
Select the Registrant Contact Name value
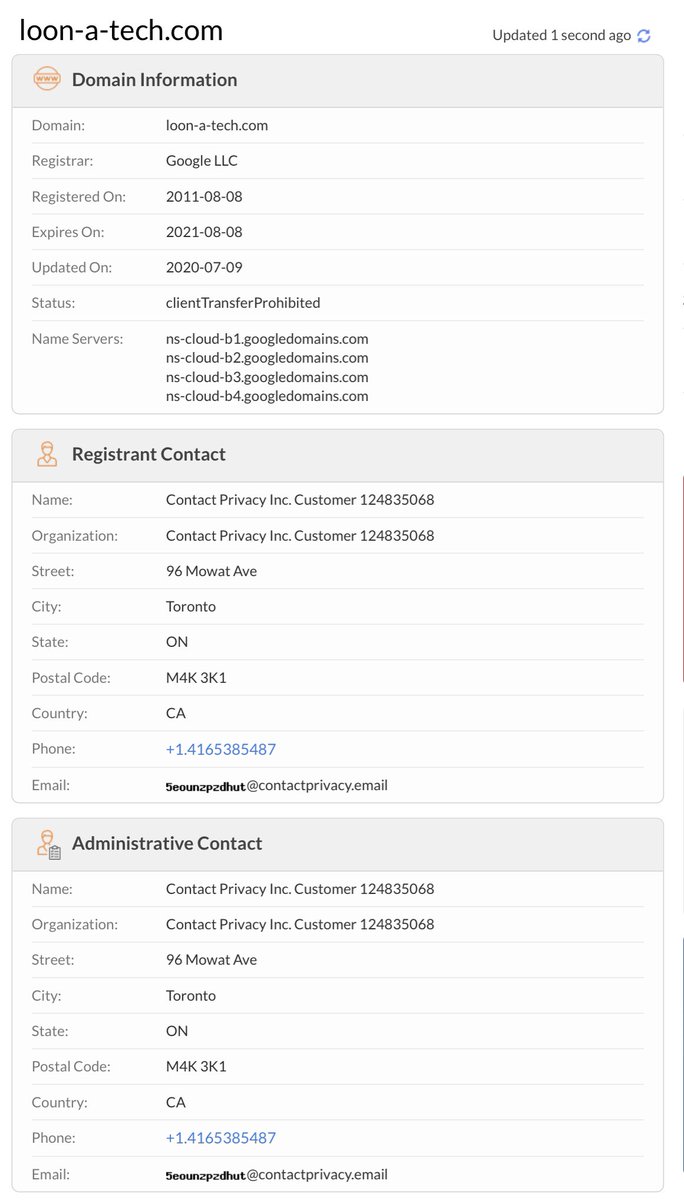300,500
